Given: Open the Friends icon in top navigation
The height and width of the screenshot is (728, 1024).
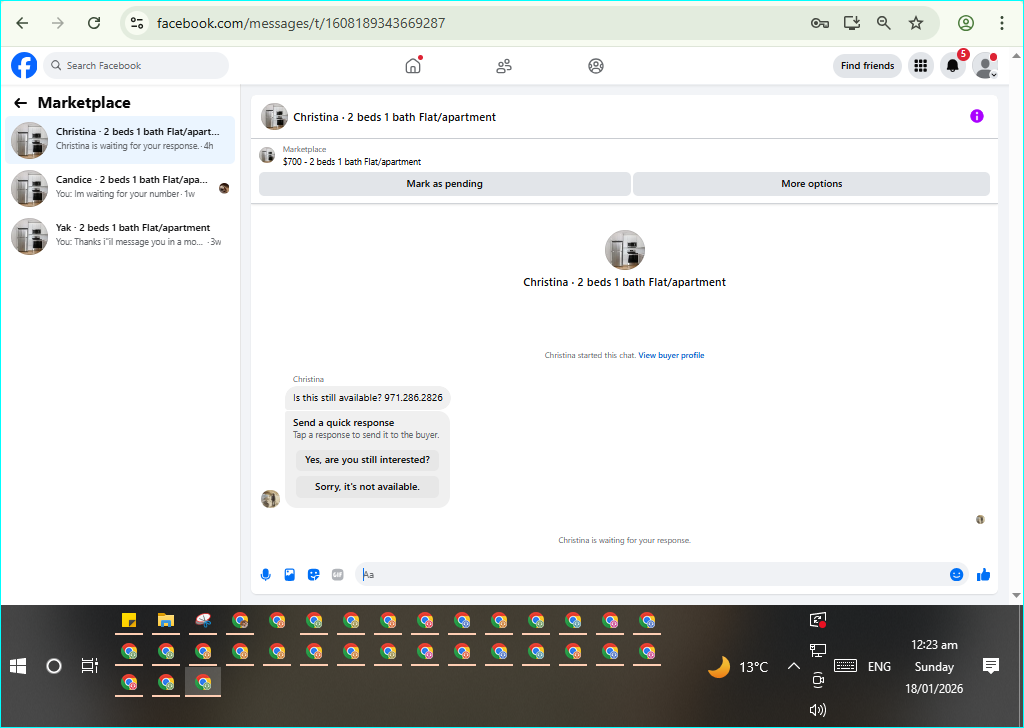Looking at the screenshot, I should click(504, 66).
